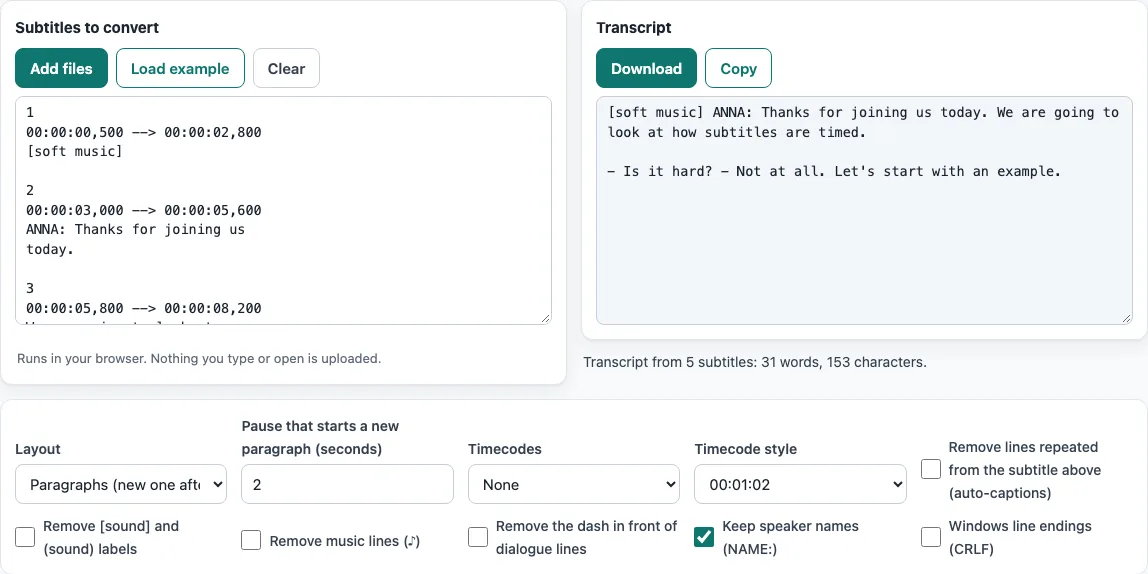The width and height of the screenshot is (1148, 574).
Task: Enable Remove lines repeated from subtitle above
Action: coord(931,469)
